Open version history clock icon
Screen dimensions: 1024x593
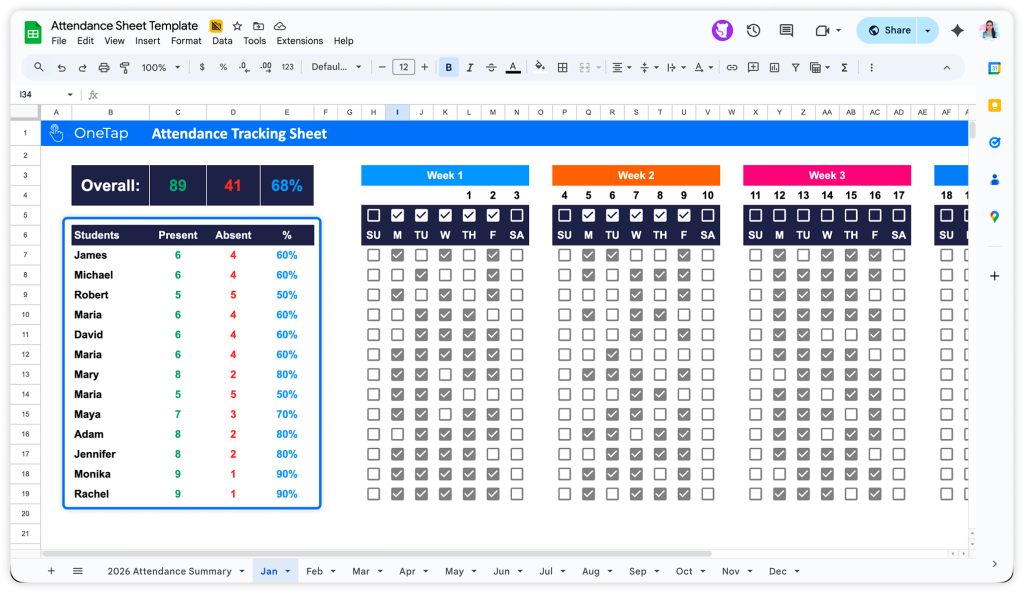point(753,31)
